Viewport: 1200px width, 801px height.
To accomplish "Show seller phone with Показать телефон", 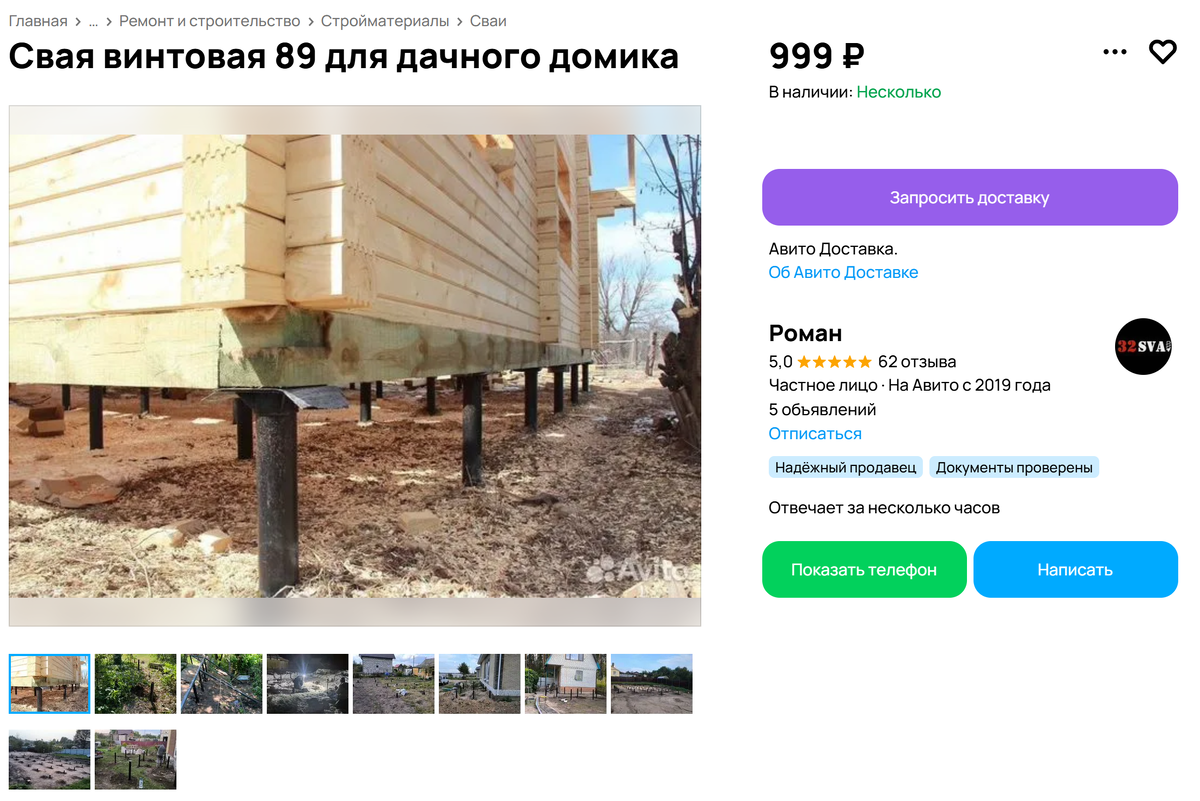I will pyautogui.click(x=864, y=570).
